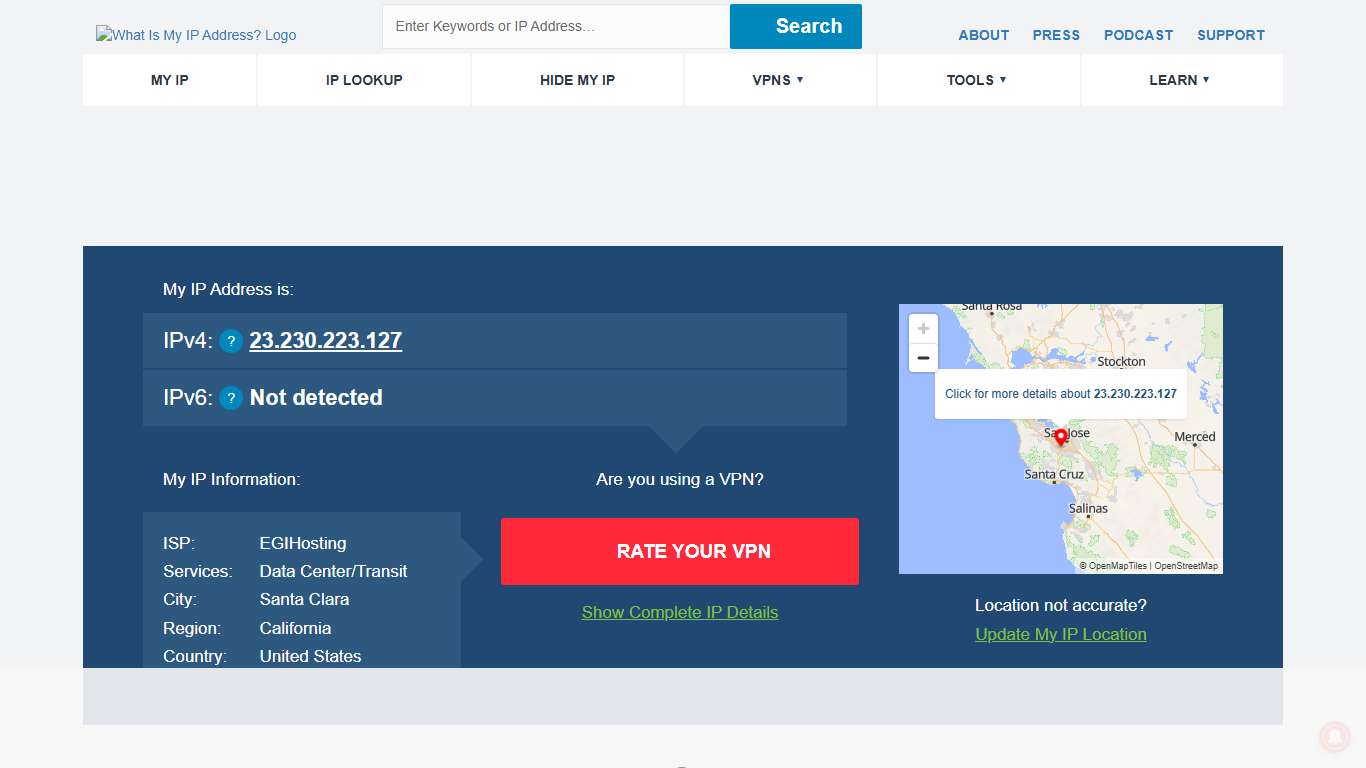Click the IPv4 help question mark icon

(231, 341)
